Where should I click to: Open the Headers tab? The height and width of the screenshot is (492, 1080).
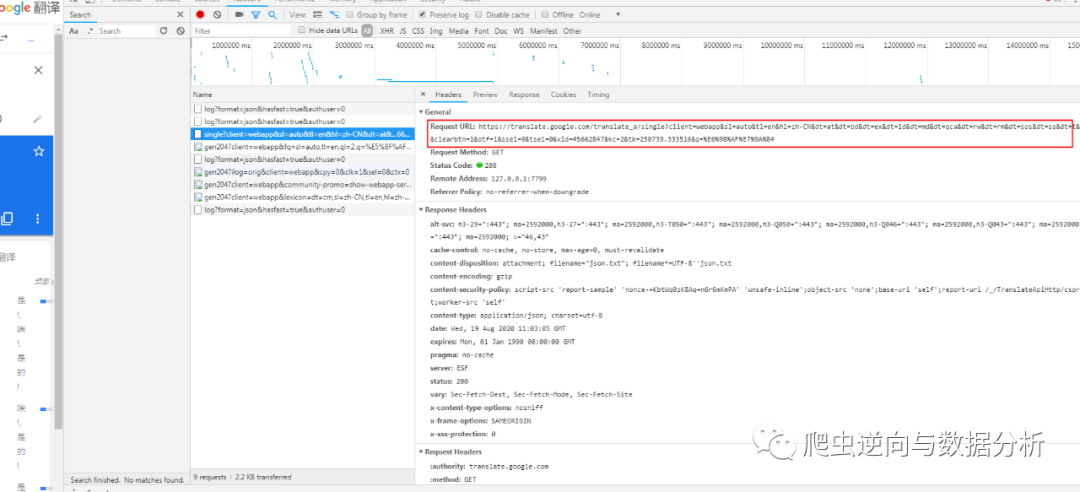coord(448,94)
